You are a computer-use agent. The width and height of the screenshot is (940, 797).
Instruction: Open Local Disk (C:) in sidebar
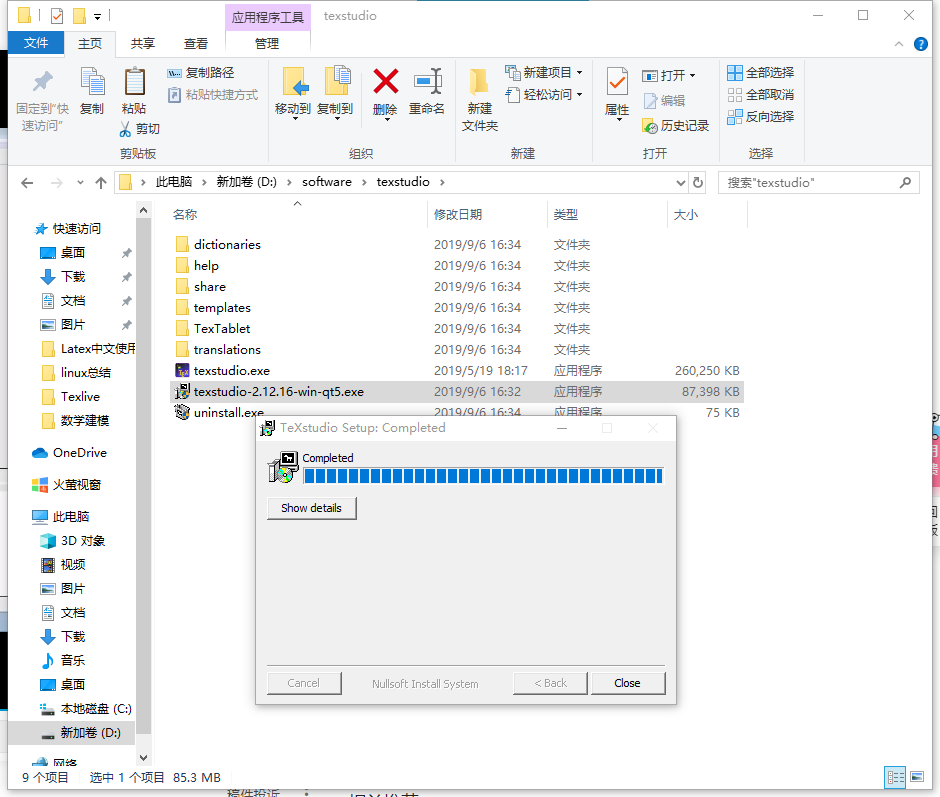95,708
